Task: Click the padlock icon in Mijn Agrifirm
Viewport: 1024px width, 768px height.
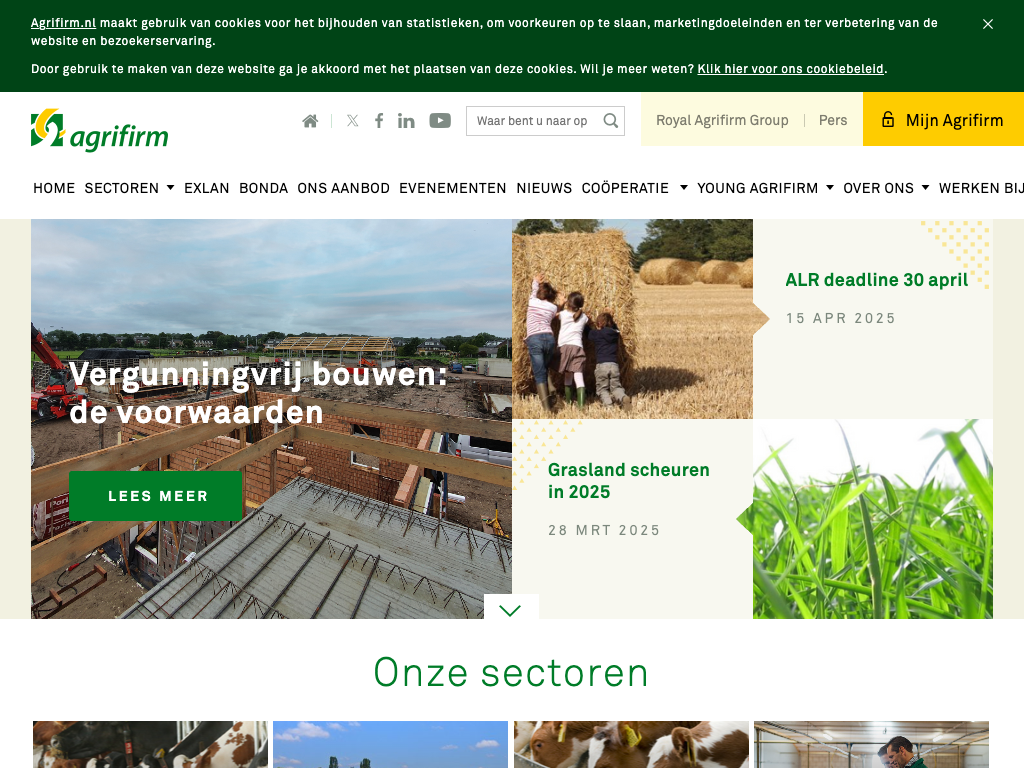Action: pyautogui.click(x=888, y=119)
